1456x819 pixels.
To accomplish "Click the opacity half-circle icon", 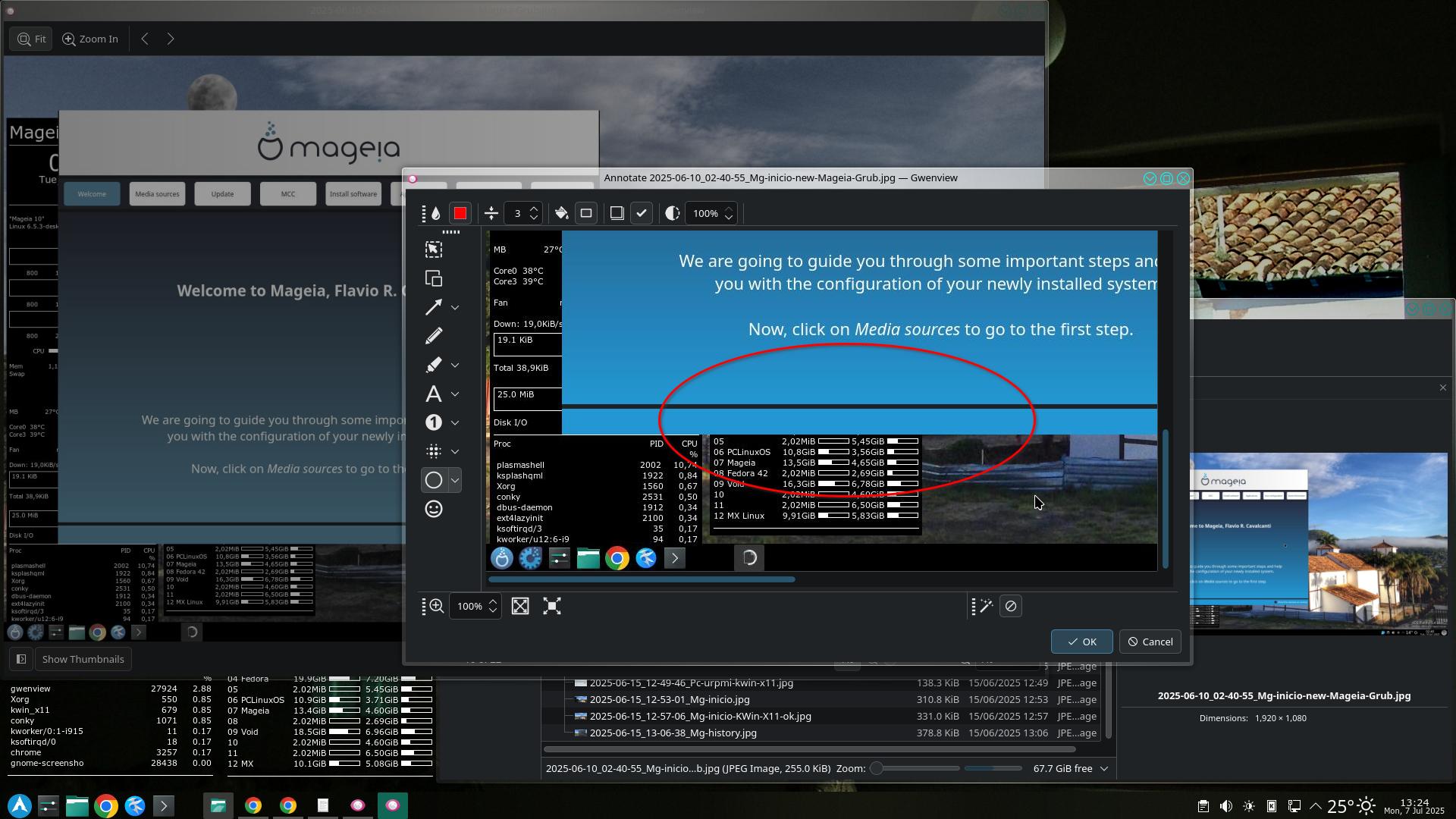I will tap(672, 213).
